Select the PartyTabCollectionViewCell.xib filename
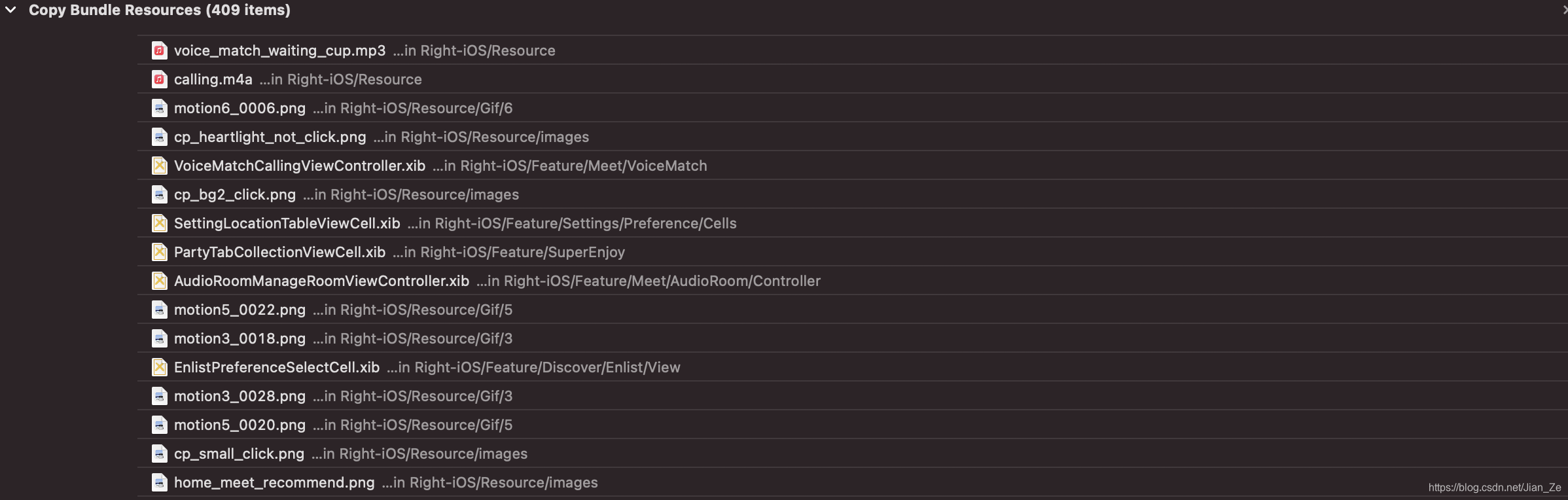The width and height of the screenshot is (1568, 500). 280,253
